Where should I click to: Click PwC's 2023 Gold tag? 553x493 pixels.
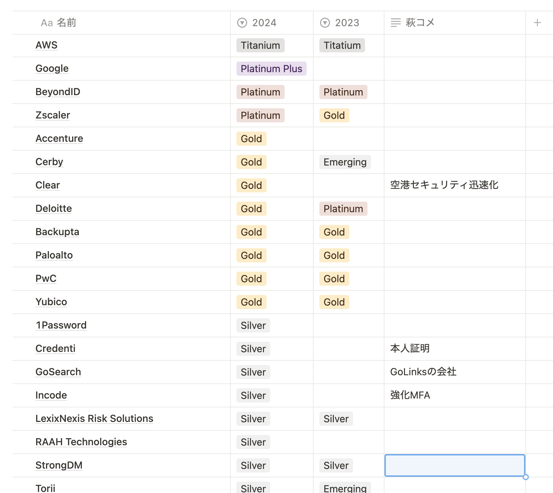pos(334,279)
